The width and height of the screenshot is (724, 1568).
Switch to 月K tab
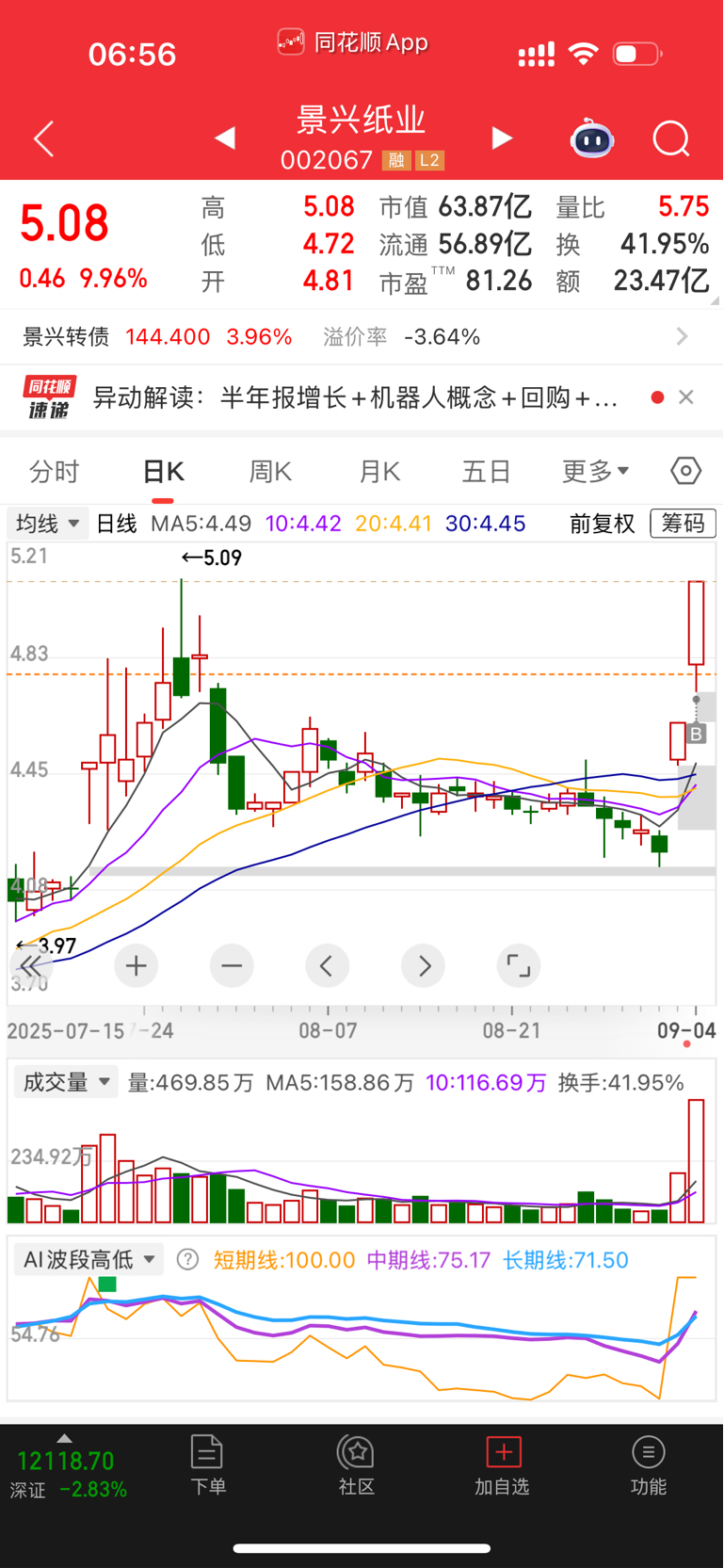[x=379, y=471]
